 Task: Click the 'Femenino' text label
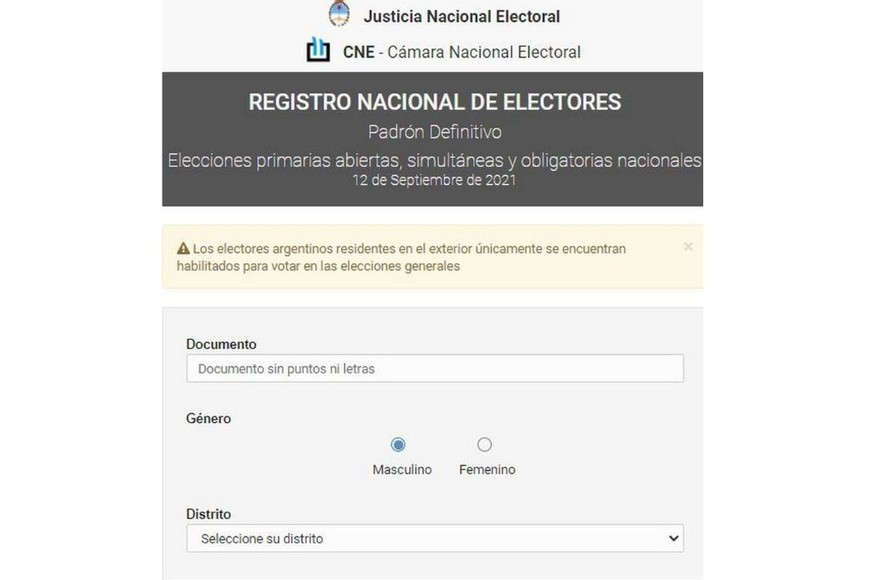coord(487,470)
